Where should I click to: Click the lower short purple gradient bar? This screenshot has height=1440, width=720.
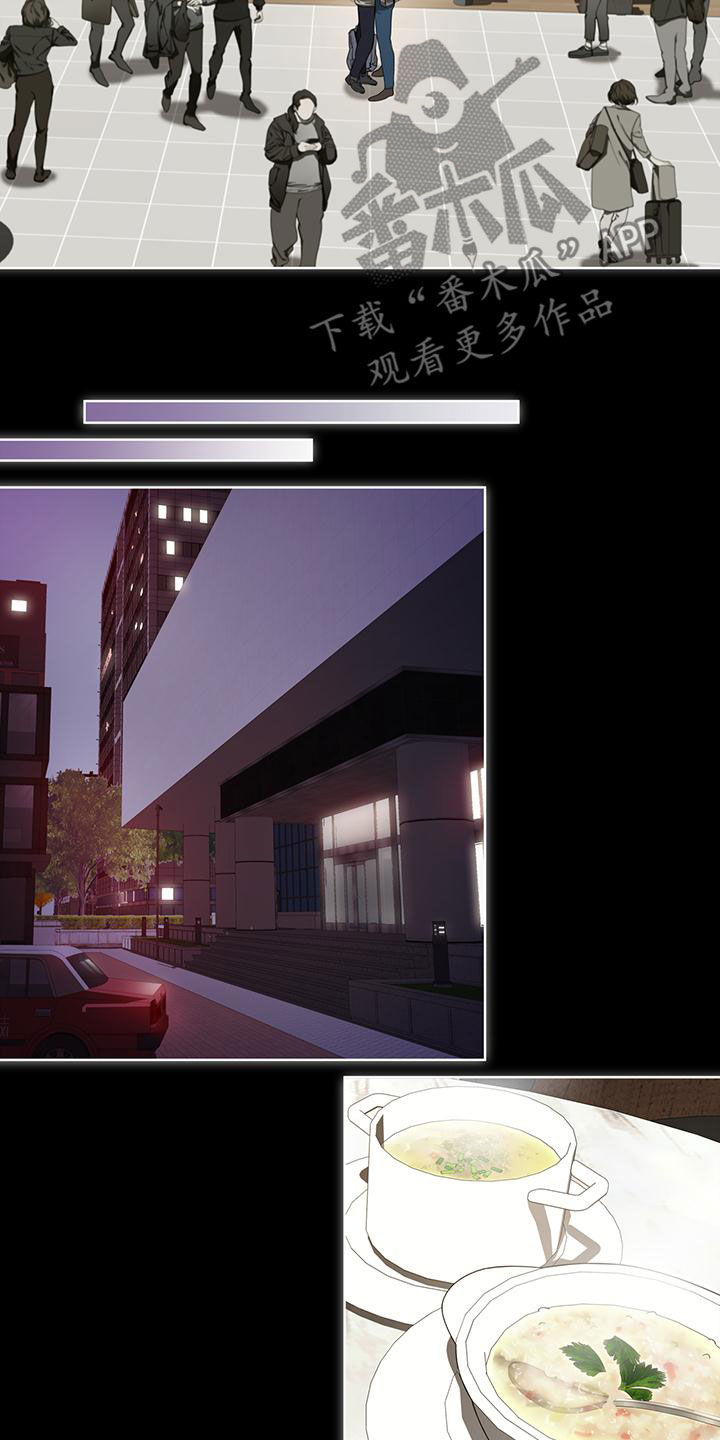[x=155, y=450]
